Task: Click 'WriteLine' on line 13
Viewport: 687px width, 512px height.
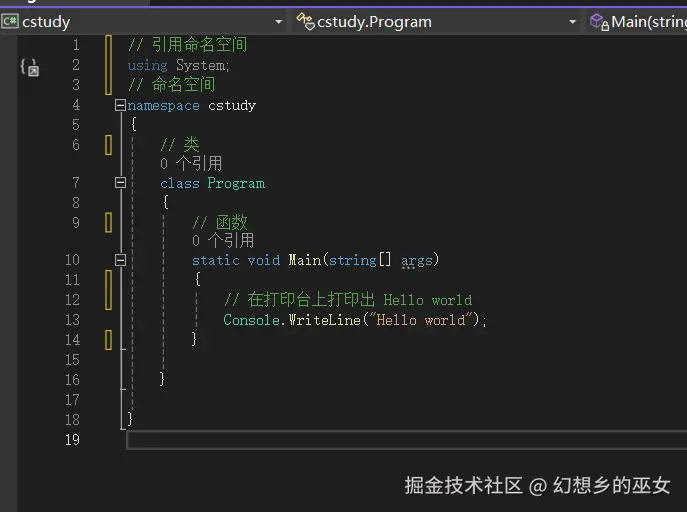Action: coord(324,320)
